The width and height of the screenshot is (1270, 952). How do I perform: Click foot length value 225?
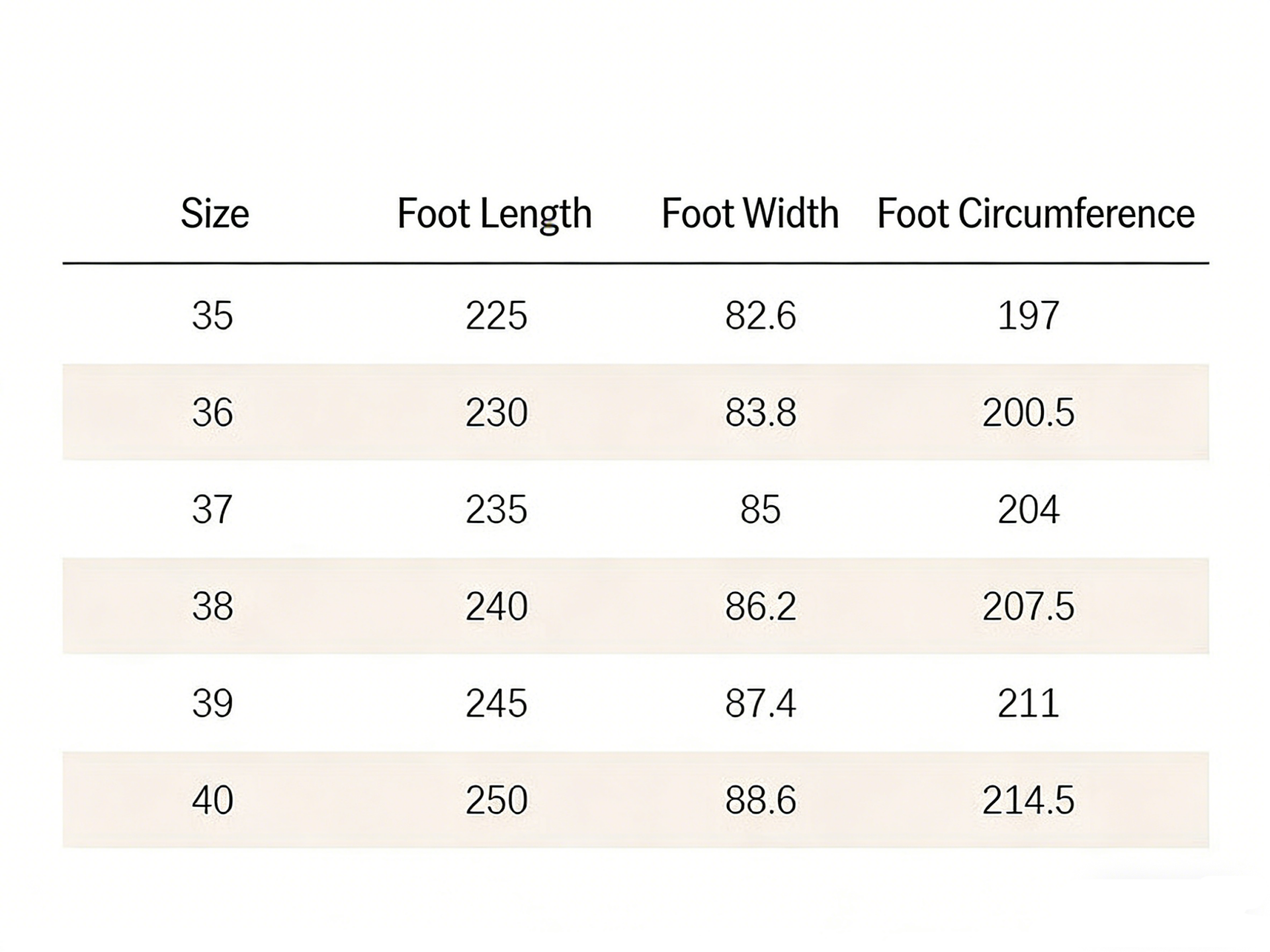(x=496, y=315)
